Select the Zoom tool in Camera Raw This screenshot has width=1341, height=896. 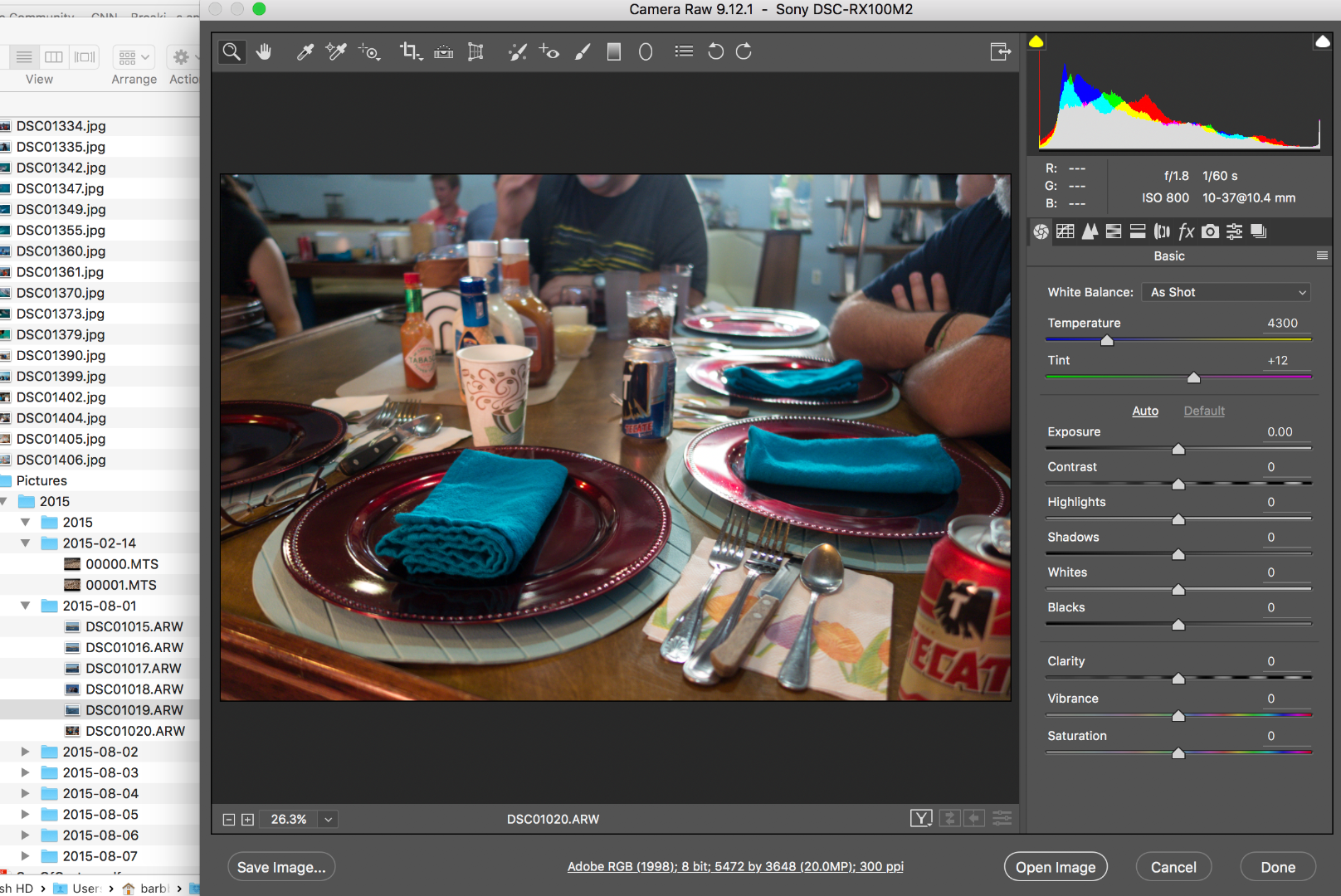pyautogui.click(x=232, y=51)
